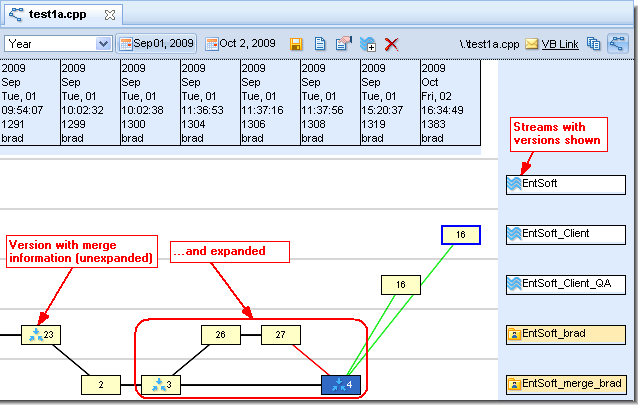
Task: Click the version graph icon at toolbar right
Action: 617,44
